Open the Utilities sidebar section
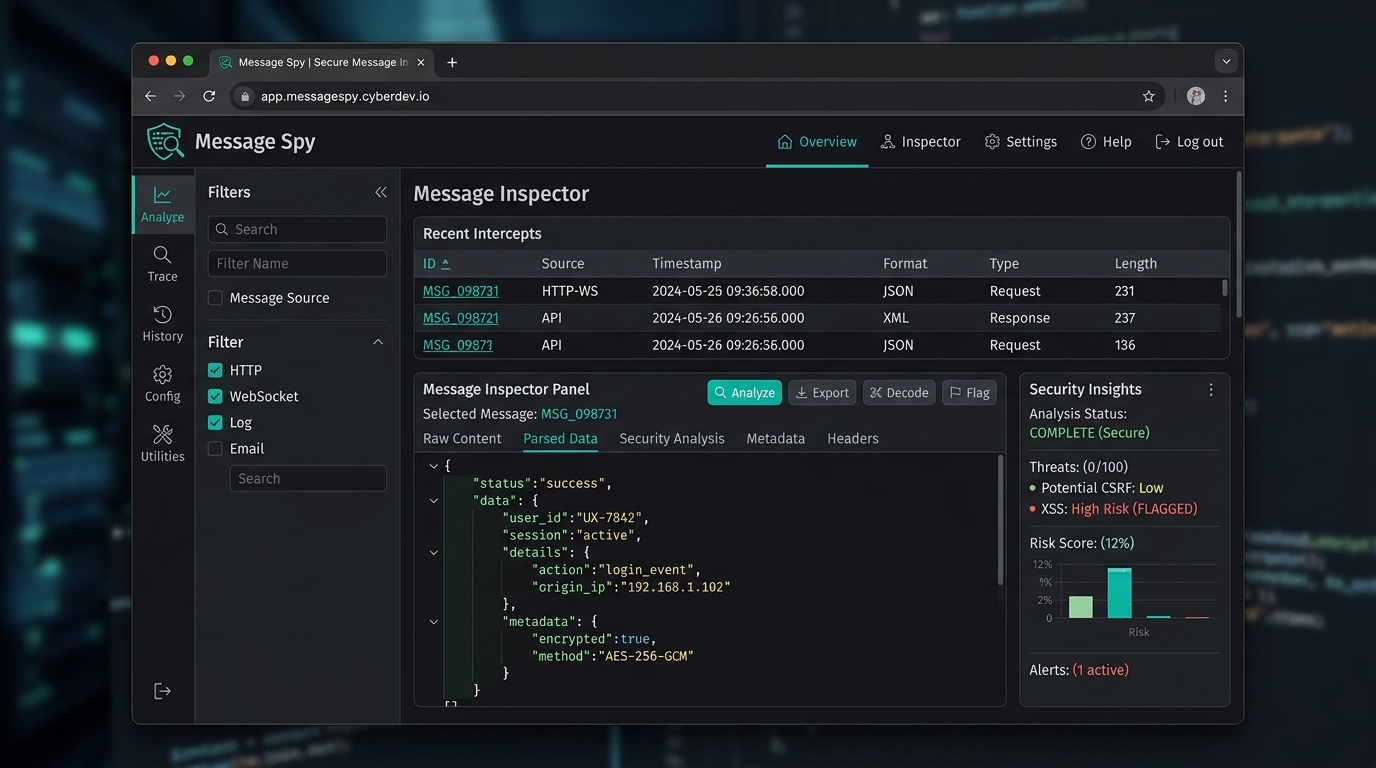This screenshot has height=768, width=1376. coord(163,444)
